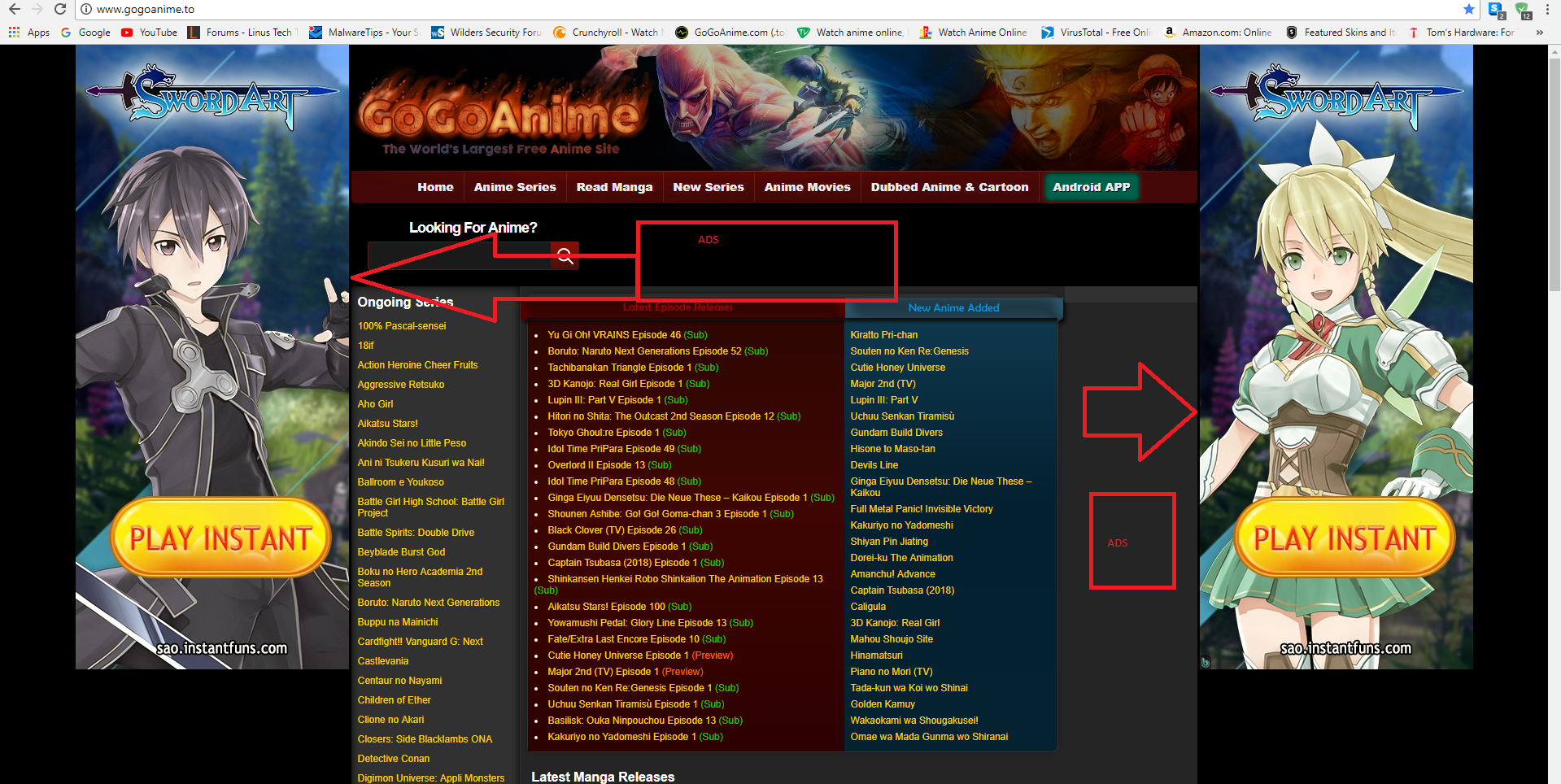1561x784 pixels.
Task: Open Fate/Extra Last Encore Episode 10
Action: (x=623, y=639)
